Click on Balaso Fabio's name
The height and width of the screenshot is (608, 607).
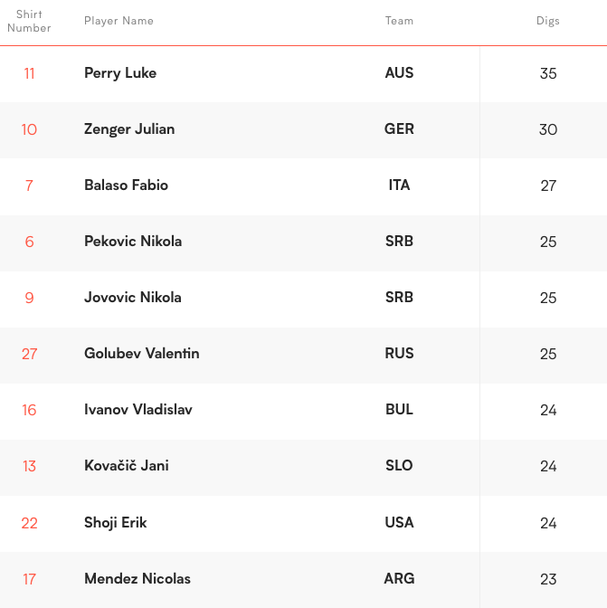pyautogui.click(x=126, y=185)
